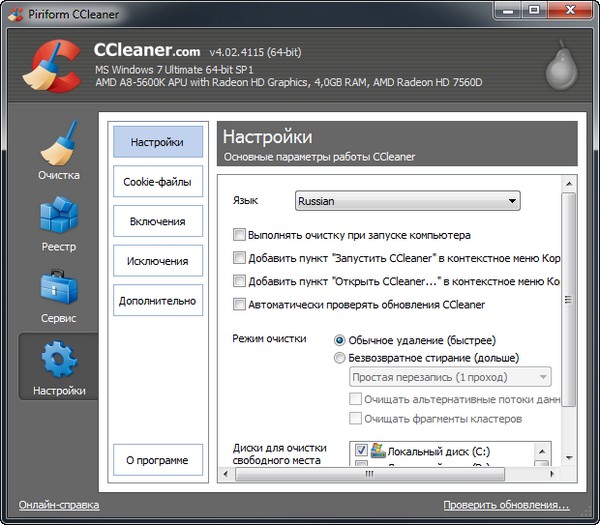The height and width of the screenshot is (525, 600).
Task: Enable cleaning on computer startup checkbox
Action: point(239,235)
